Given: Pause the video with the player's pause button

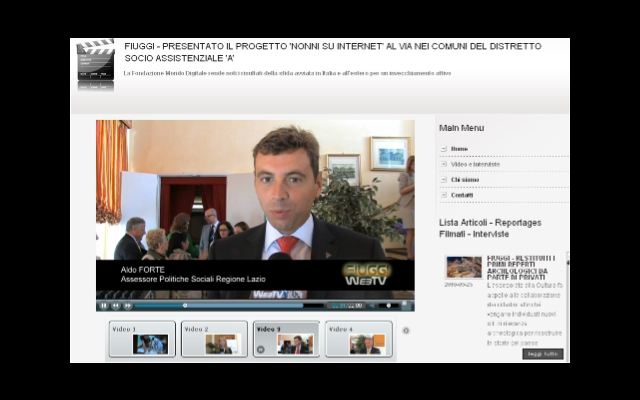Looking at the screenshot, I should 104,305.
